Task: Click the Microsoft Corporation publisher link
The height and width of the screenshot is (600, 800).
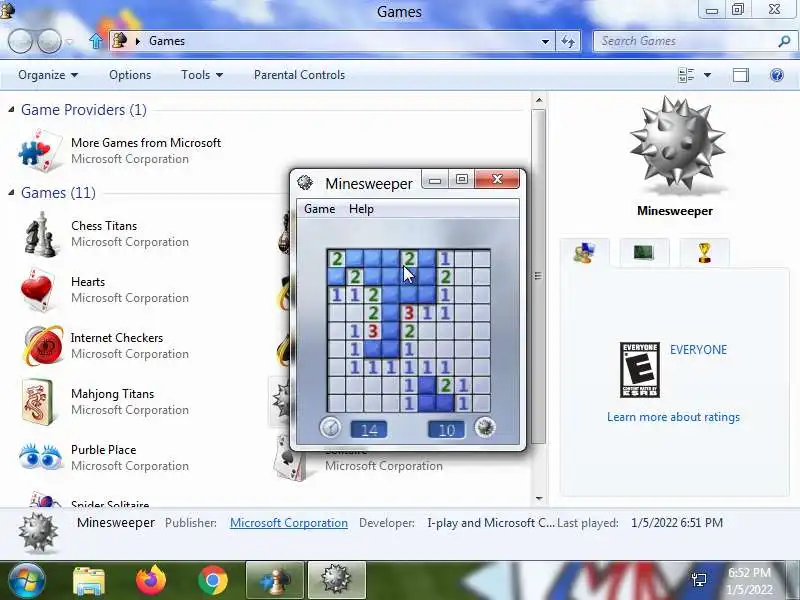Action: (x=289, y=523)
